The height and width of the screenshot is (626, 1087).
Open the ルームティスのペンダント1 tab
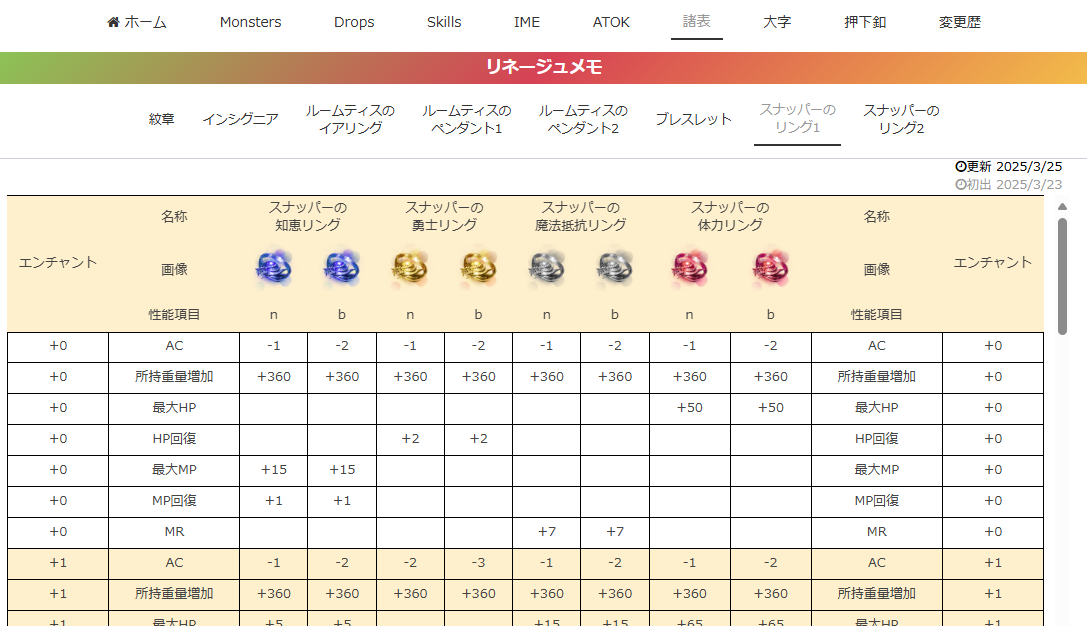(x=467, y=119)
